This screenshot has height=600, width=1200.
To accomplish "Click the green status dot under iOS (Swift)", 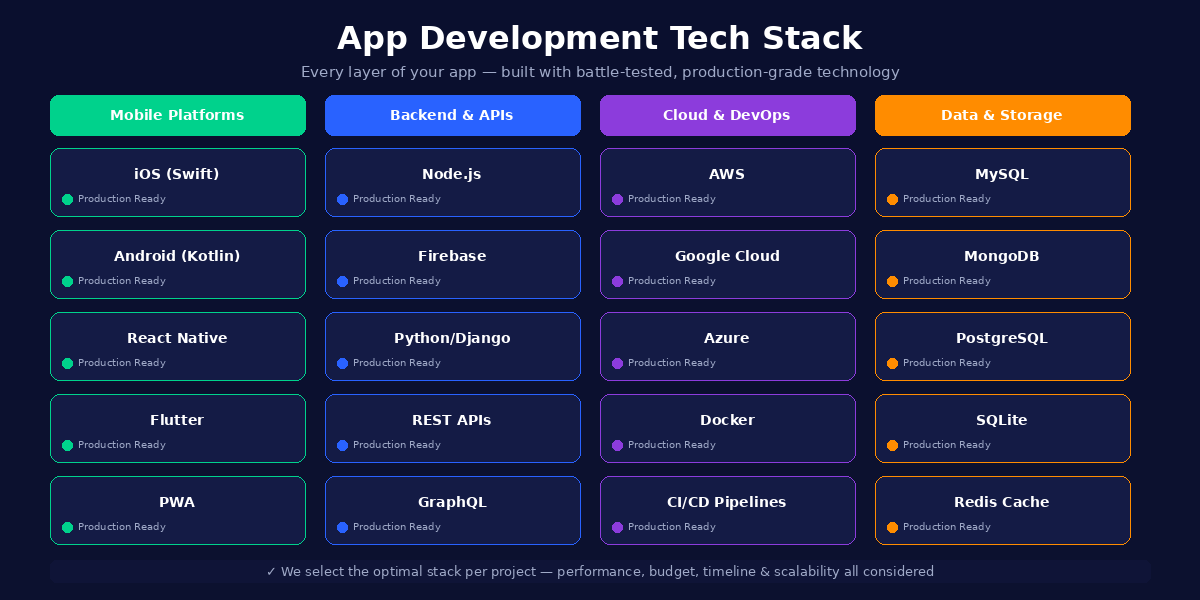I will [68, 199].
